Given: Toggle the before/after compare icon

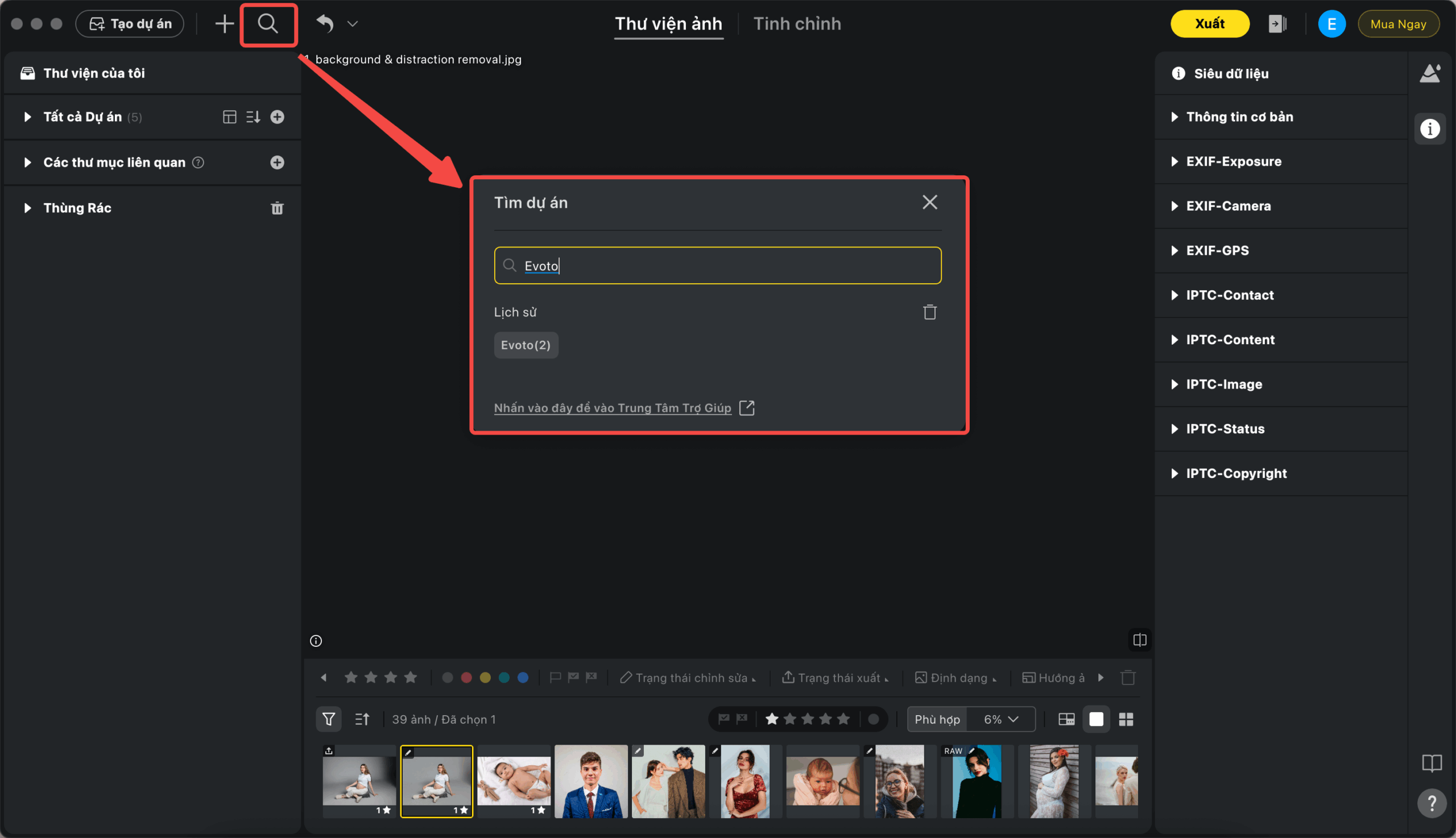Looking at the screenshot, I should [1140, 640].
